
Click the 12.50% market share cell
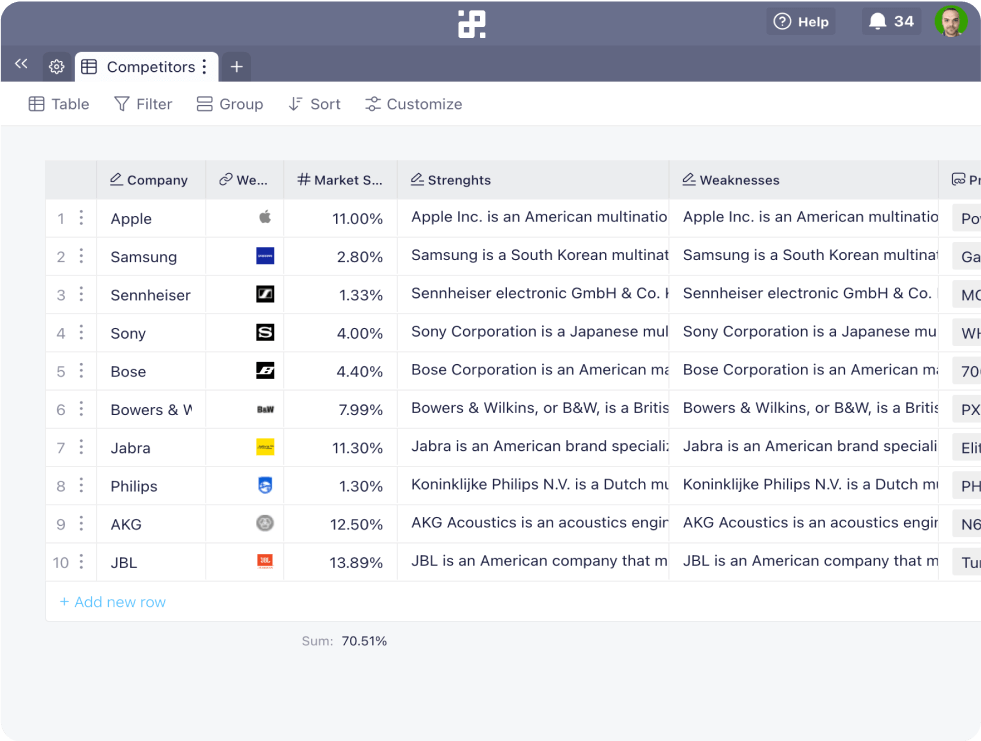[340, 524]
